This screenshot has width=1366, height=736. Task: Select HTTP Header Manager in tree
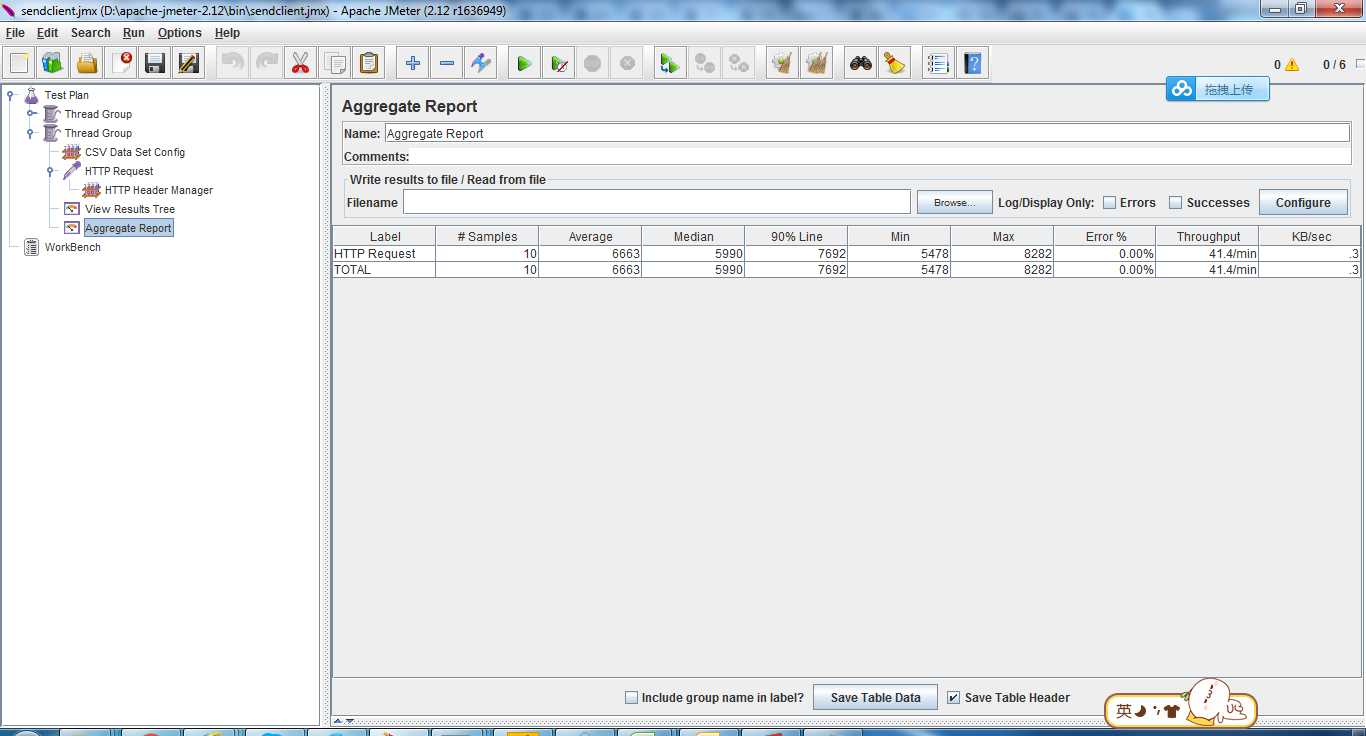point(159,190)
